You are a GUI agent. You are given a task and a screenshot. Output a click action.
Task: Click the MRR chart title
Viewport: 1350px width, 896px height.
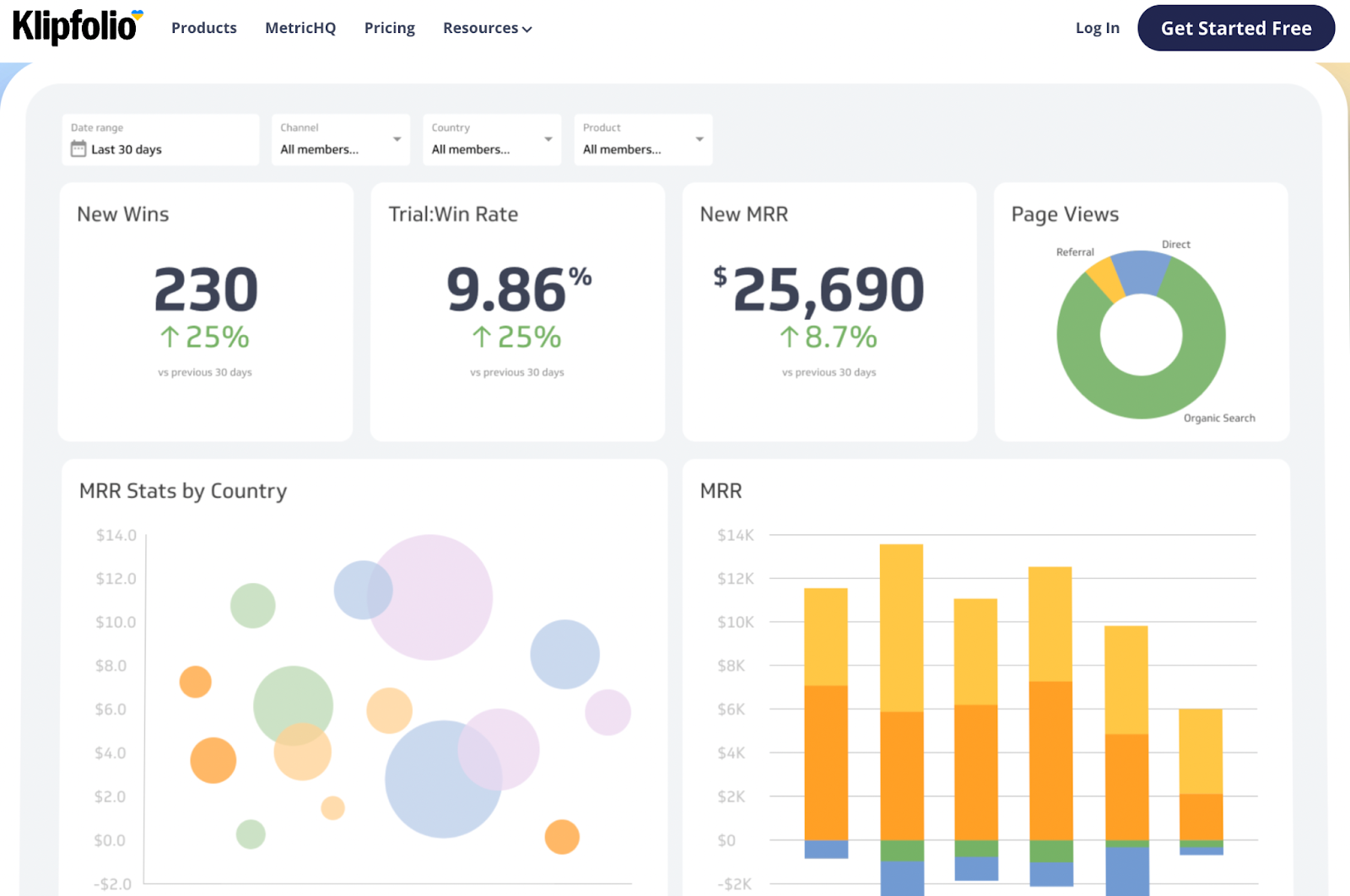tap(721, 491)
